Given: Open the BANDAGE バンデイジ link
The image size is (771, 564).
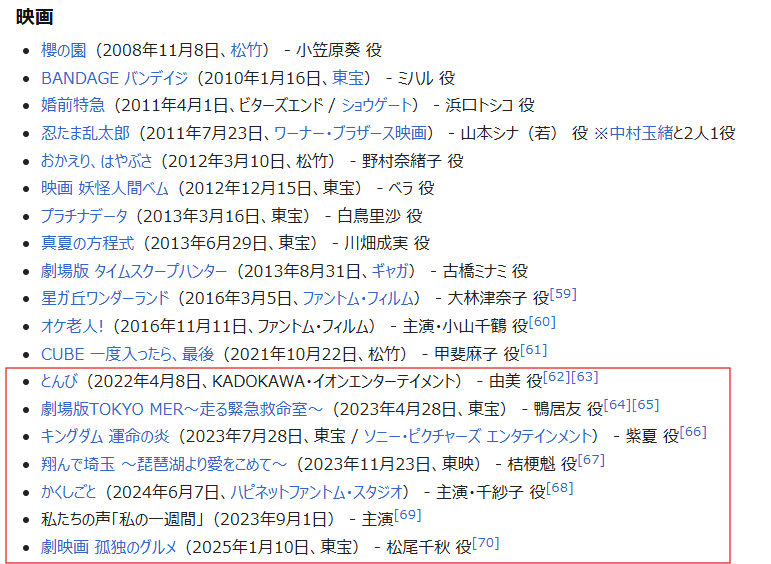Looking at the screenshot, I should pyautogui.click(x=115, y=78).
